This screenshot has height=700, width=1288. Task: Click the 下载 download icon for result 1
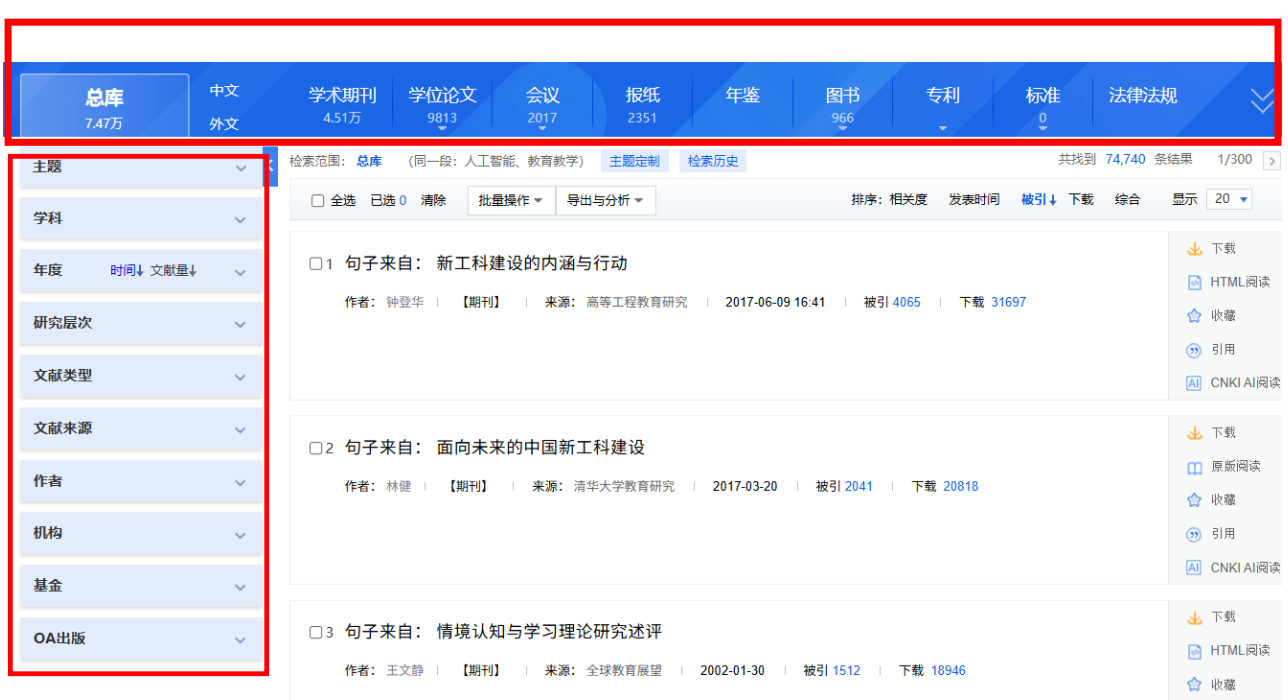(1194, 249)
